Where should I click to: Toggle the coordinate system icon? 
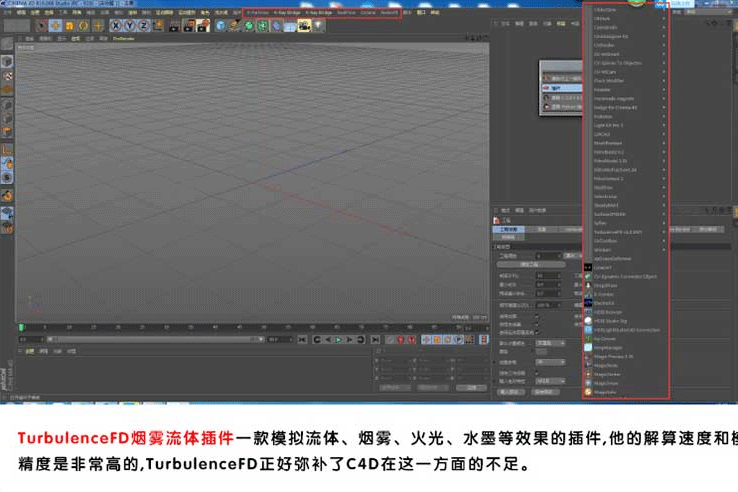tap(158, 25)
